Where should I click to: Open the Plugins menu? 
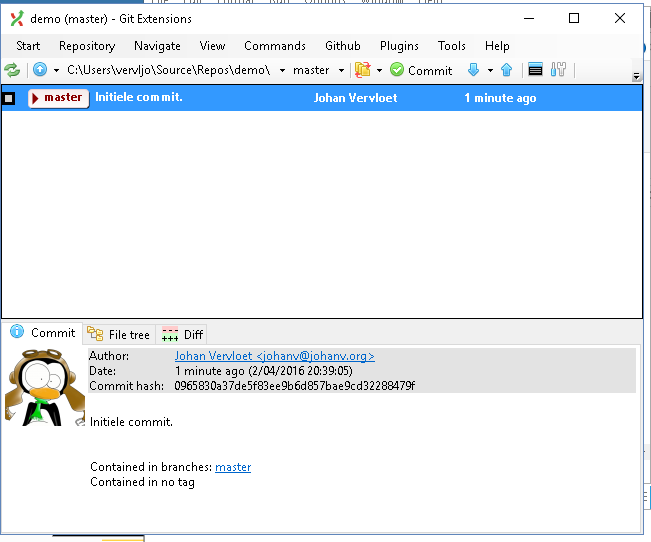point(399,46)
